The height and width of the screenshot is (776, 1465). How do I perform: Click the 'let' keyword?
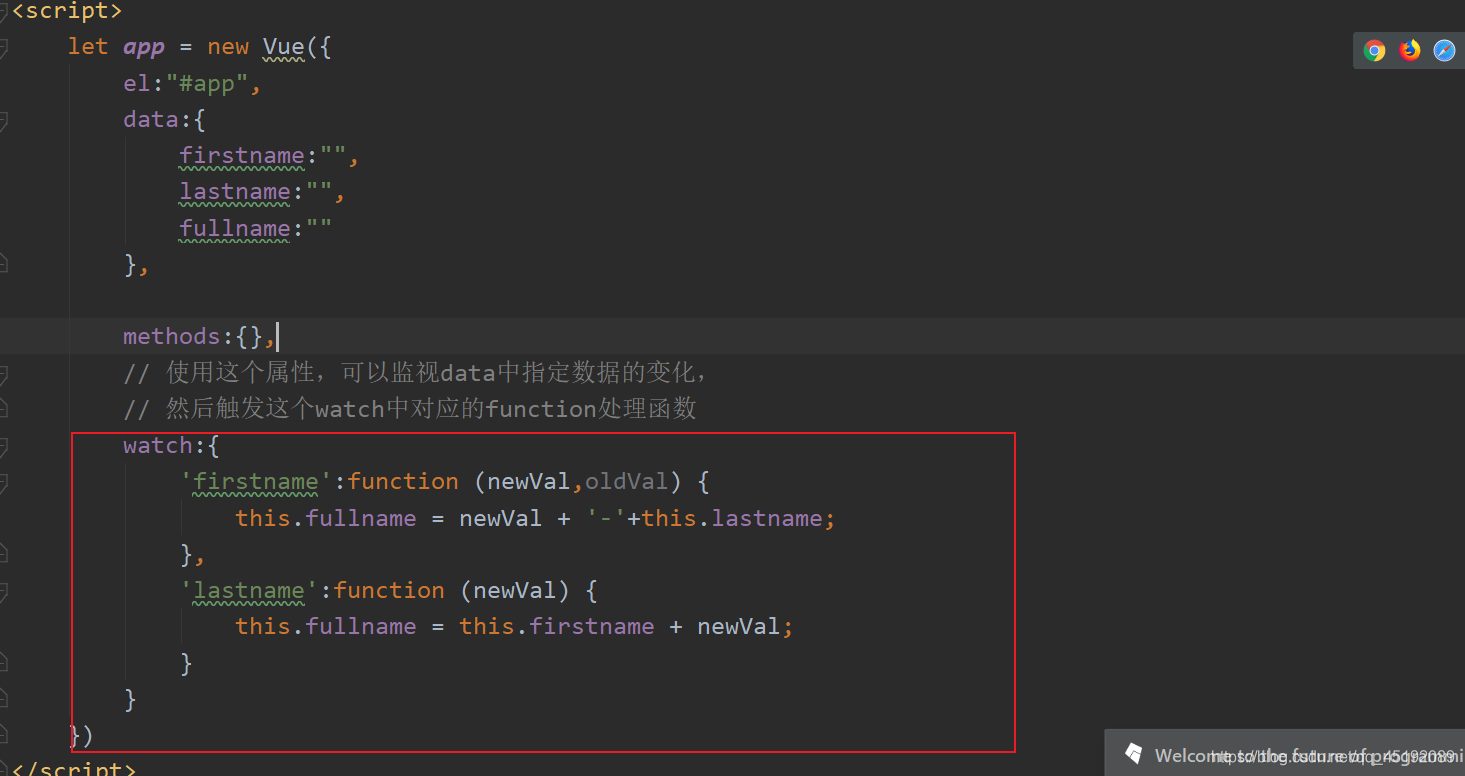pos(88,47)
